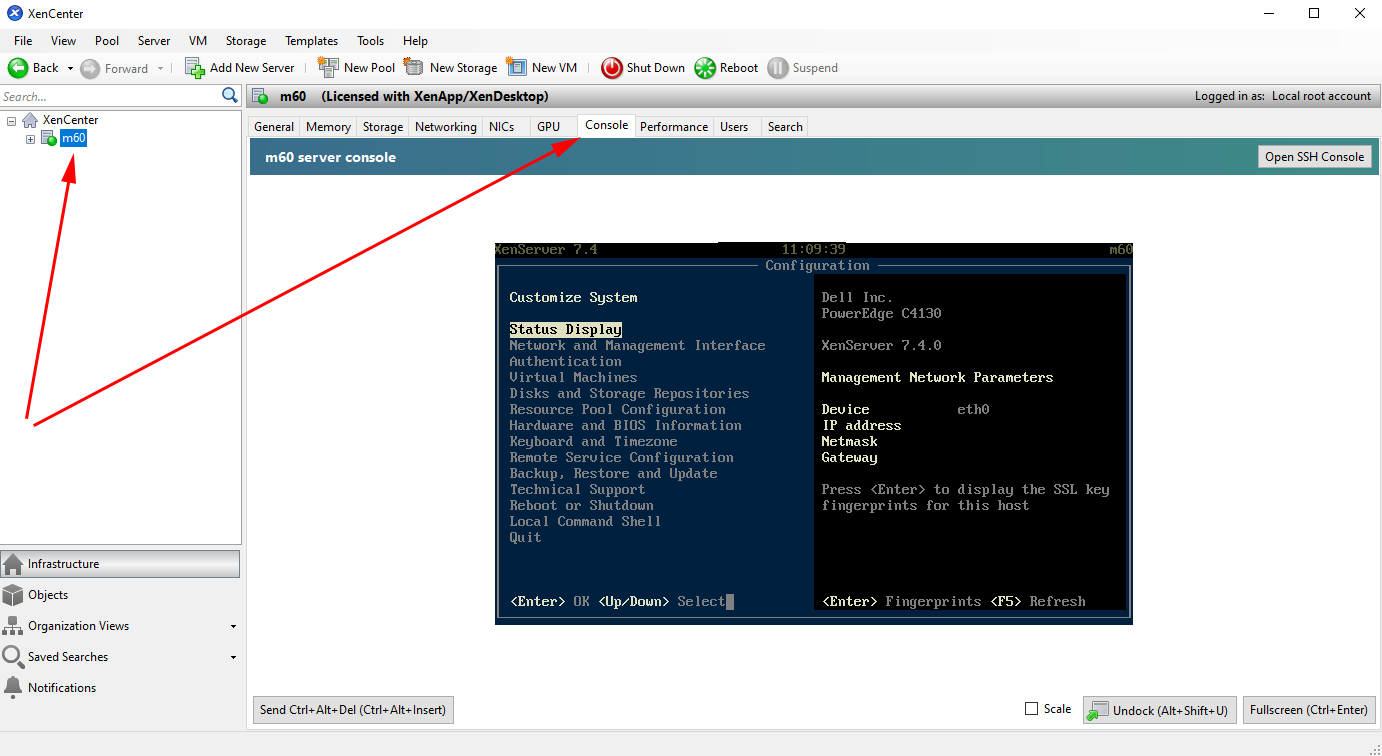Click the XenCenter app icon in title bar
Screen dimensions: 1382x756
click(x=15, y=14)
